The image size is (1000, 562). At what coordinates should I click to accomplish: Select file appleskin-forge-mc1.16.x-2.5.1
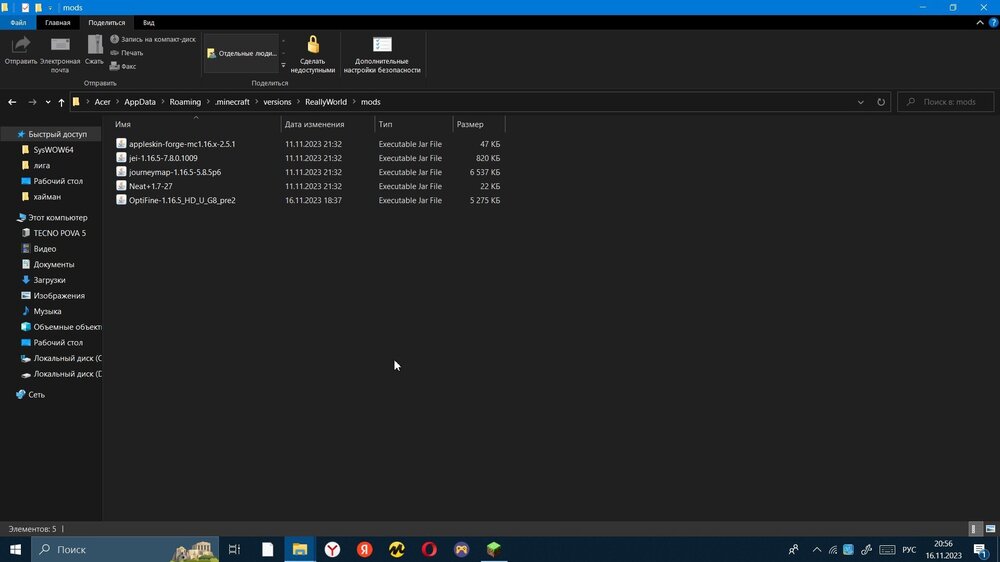coord(182,144)
